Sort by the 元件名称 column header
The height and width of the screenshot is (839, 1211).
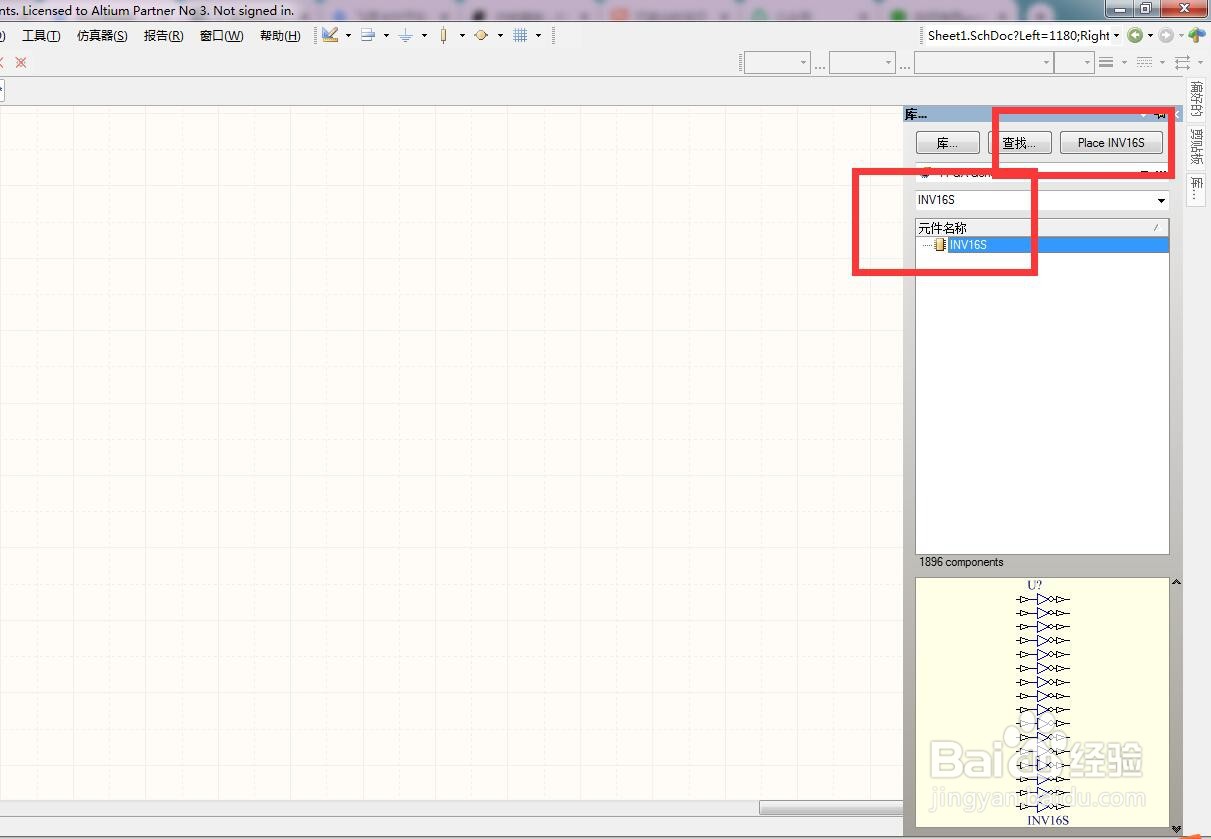(x=1042, y=228)
